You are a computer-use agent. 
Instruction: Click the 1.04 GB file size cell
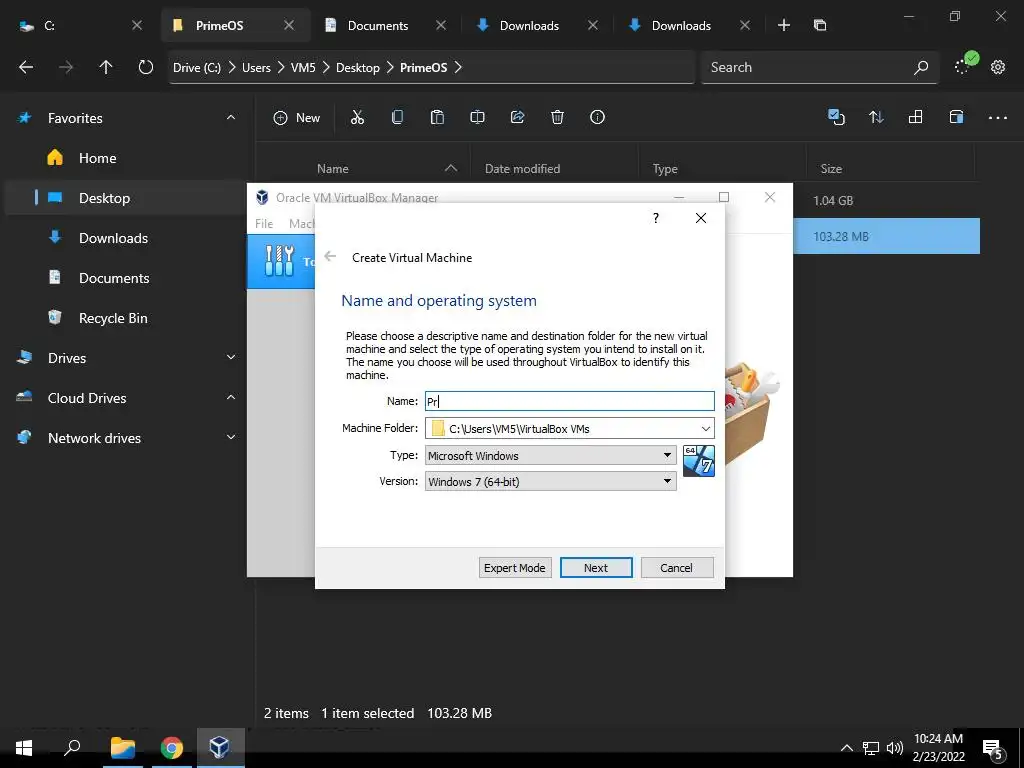[x=833, y=200]
